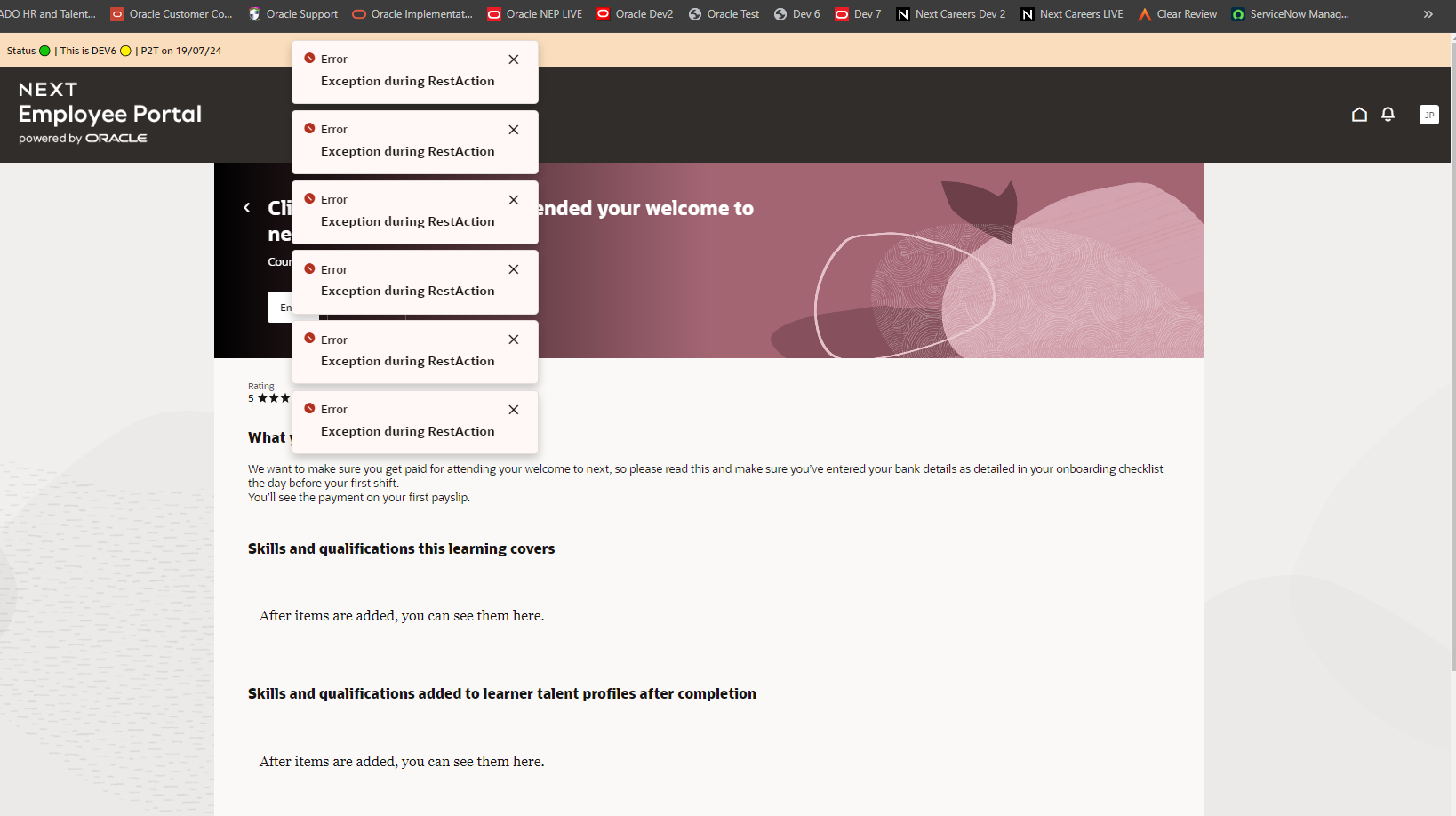The height and width of the screenshot is (816, 1456).
Task: Click the yellow DEV6 status light
Action: (x=125, y=51)
